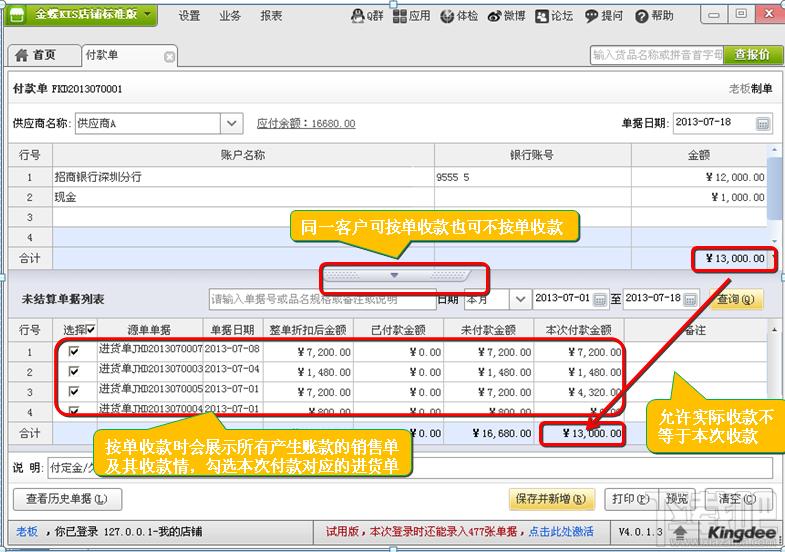This screenshot has width=785, height=552.
Task: Click the 本次付款金额 column header
Action: tap(579, 330)
